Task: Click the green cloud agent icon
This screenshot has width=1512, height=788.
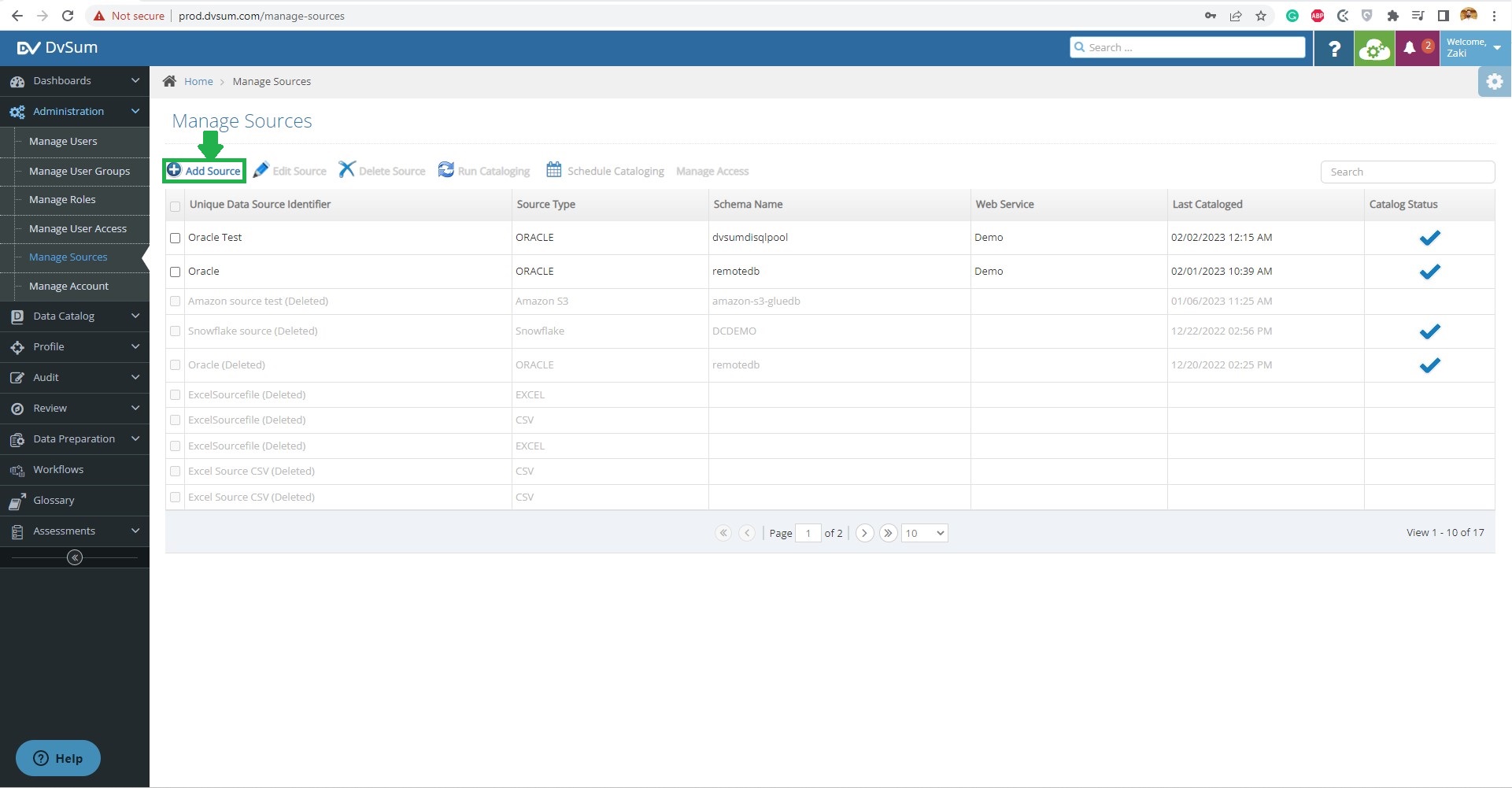Action: click(1375, 47)
